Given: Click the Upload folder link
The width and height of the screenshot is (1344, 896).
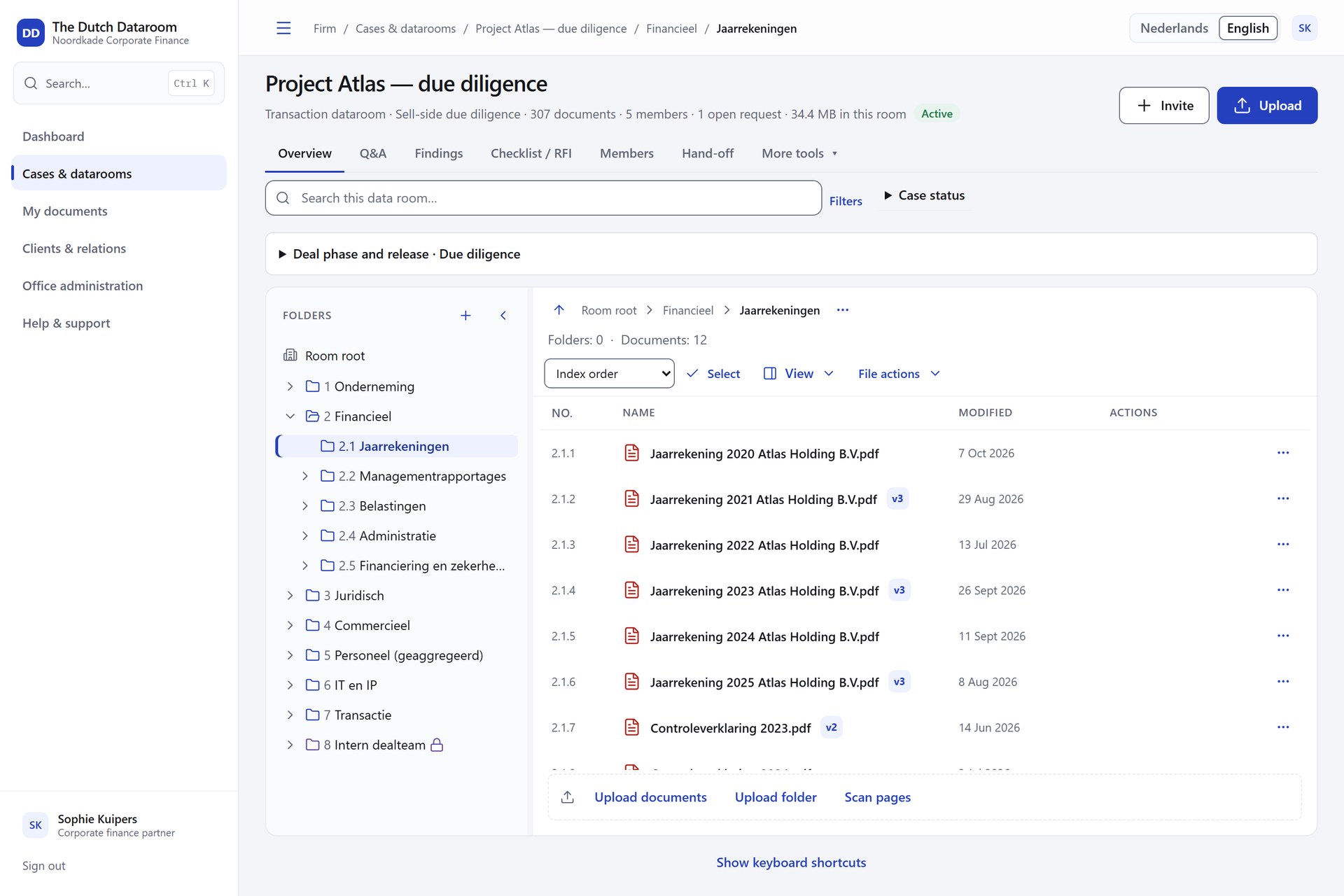Looking at the screenshot, I should click(776, 797).
